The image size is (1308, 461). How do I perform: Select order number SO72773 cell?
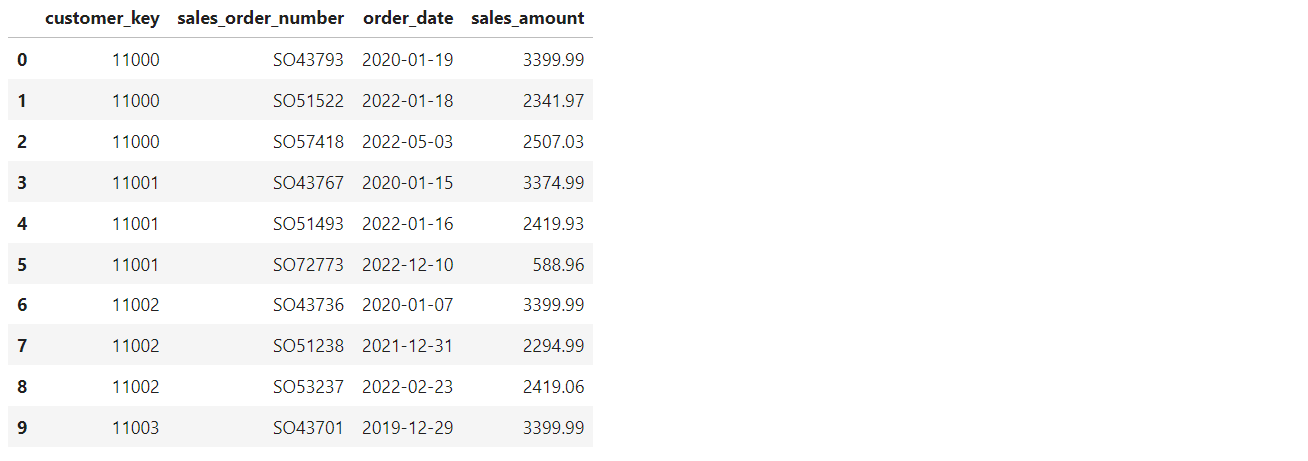pos(309,265)
